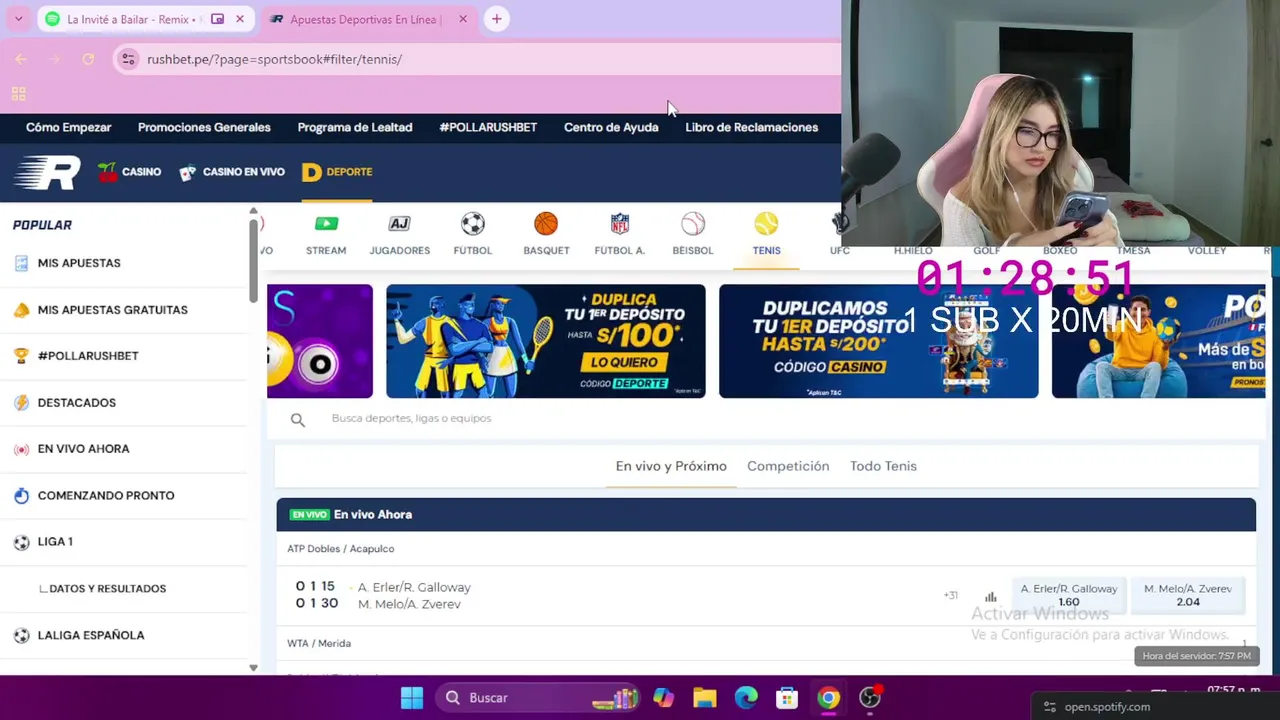The width and height of the screenshot is (1280, 720).
Task: Bet on A. Erler/R. Galloway at 1.60
Action: [x=1069, y=595]
